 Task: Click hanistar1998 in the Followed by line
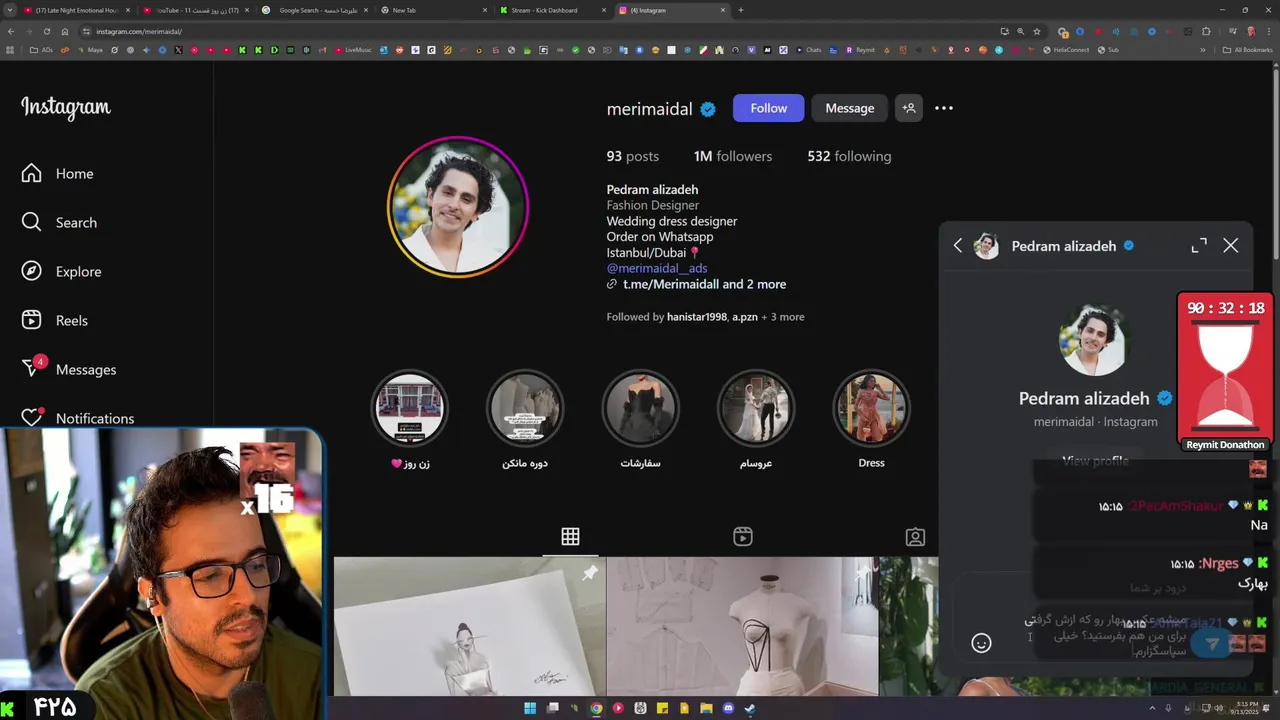[x=696, y=317]
